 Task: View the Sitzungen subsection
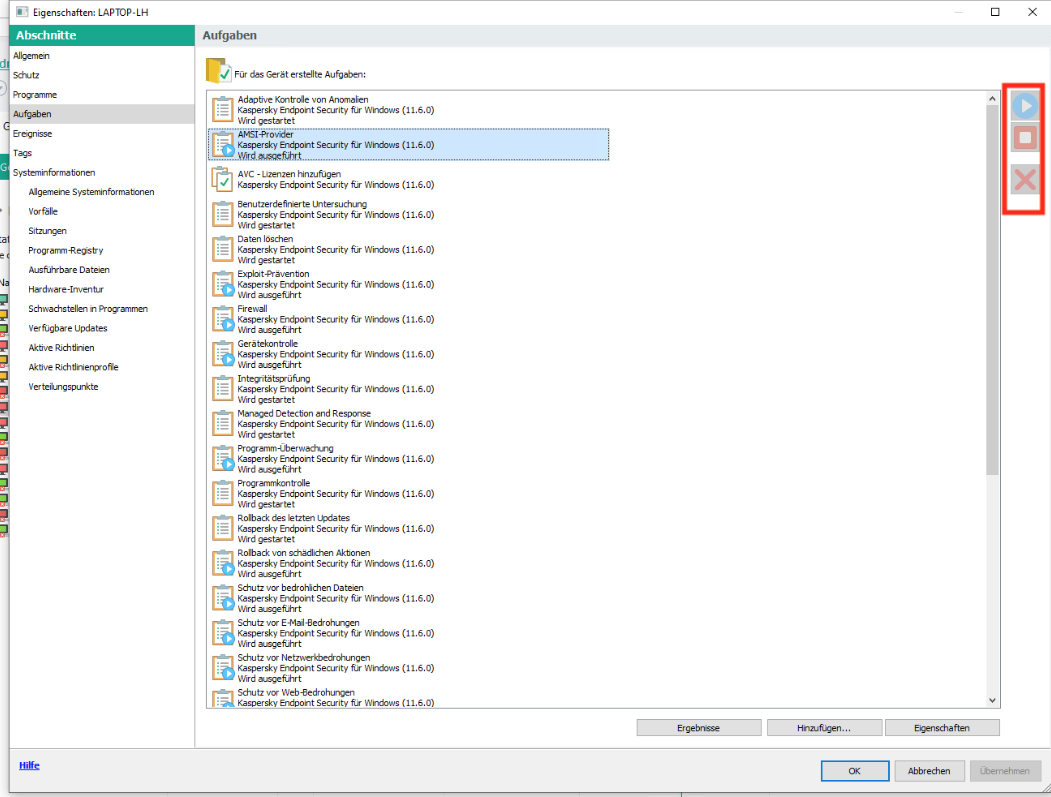[48, 231]
